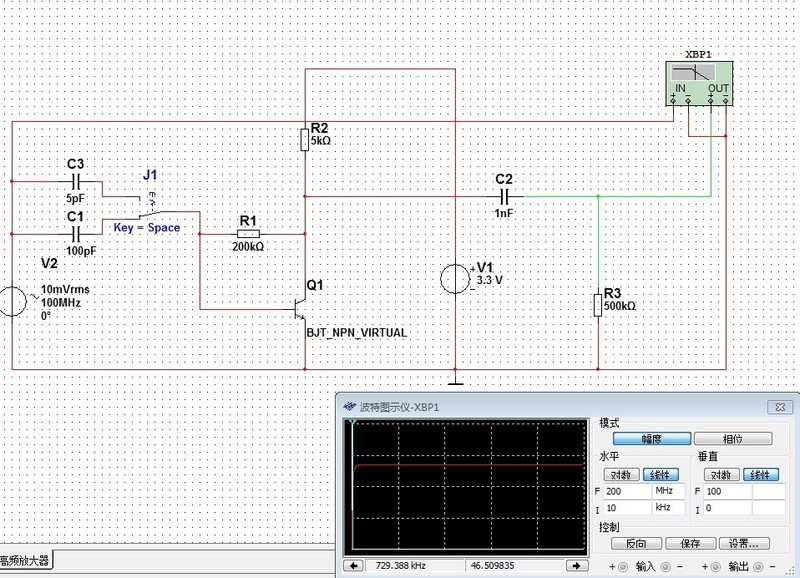Select resistor R3 symbol

597,304
